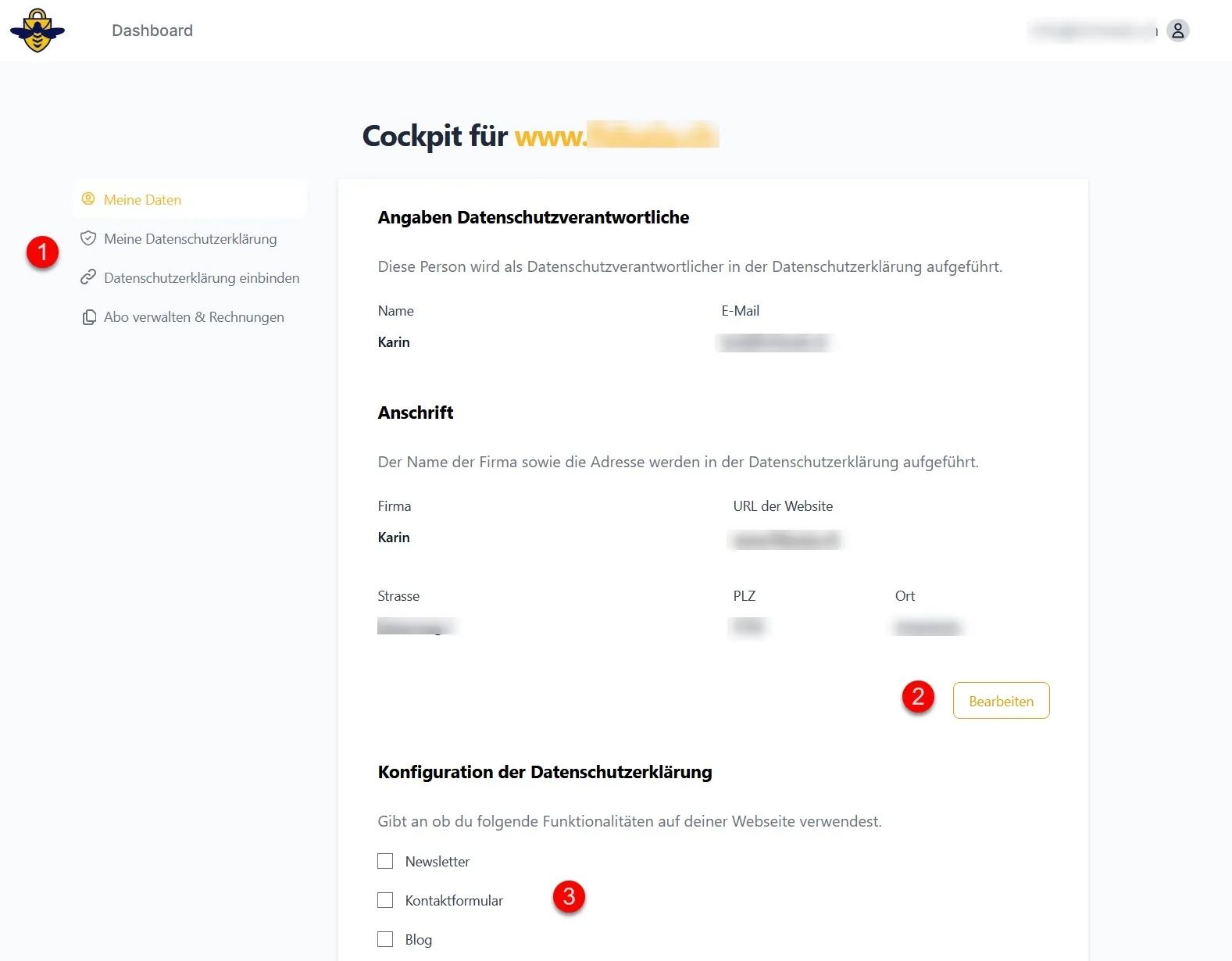Click the Blog label text
This screenshot has height=961, width=1232.
(x=419, y=939)
